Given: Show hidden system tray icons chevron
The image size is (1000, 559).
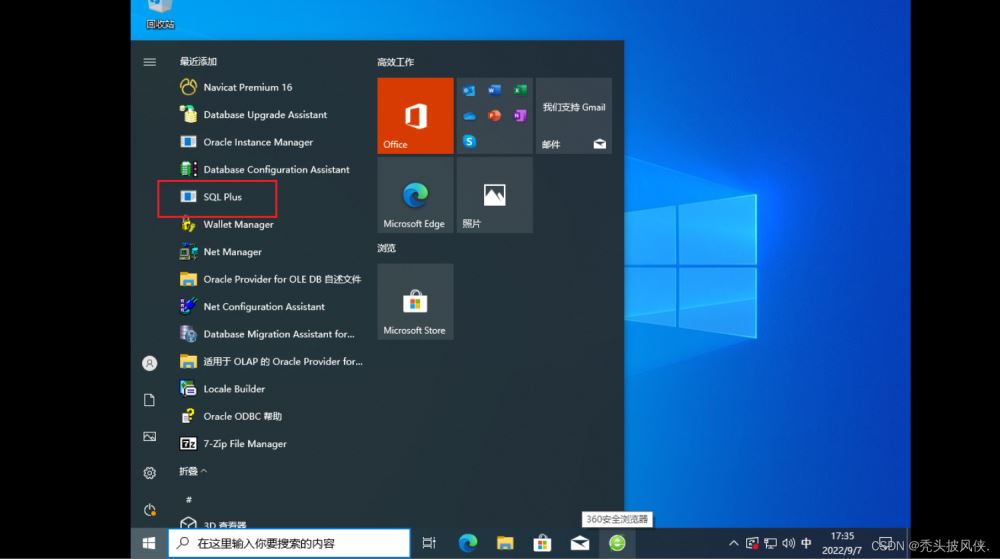Looking at the screenshot, I should tap(734, 543).
